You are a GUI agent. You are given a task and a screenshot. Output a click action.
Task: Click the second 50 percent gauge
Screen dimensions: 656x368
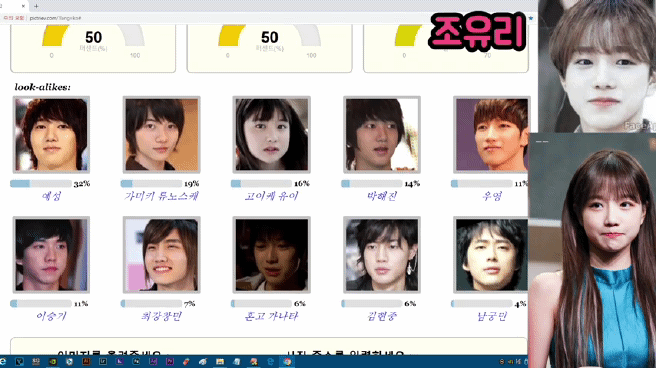tap(269, 42)
